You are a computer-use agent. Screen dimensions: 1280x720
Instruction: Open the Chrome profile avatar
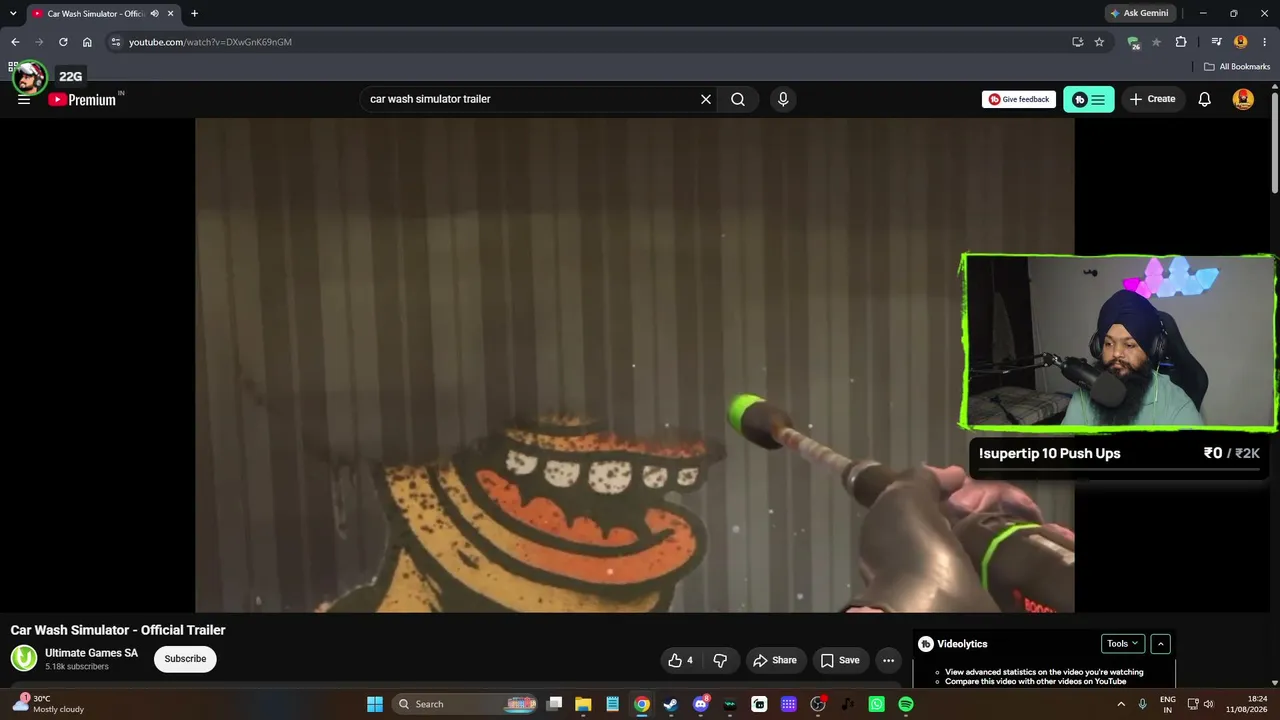pyautogui.click(x=1241, y=42)
